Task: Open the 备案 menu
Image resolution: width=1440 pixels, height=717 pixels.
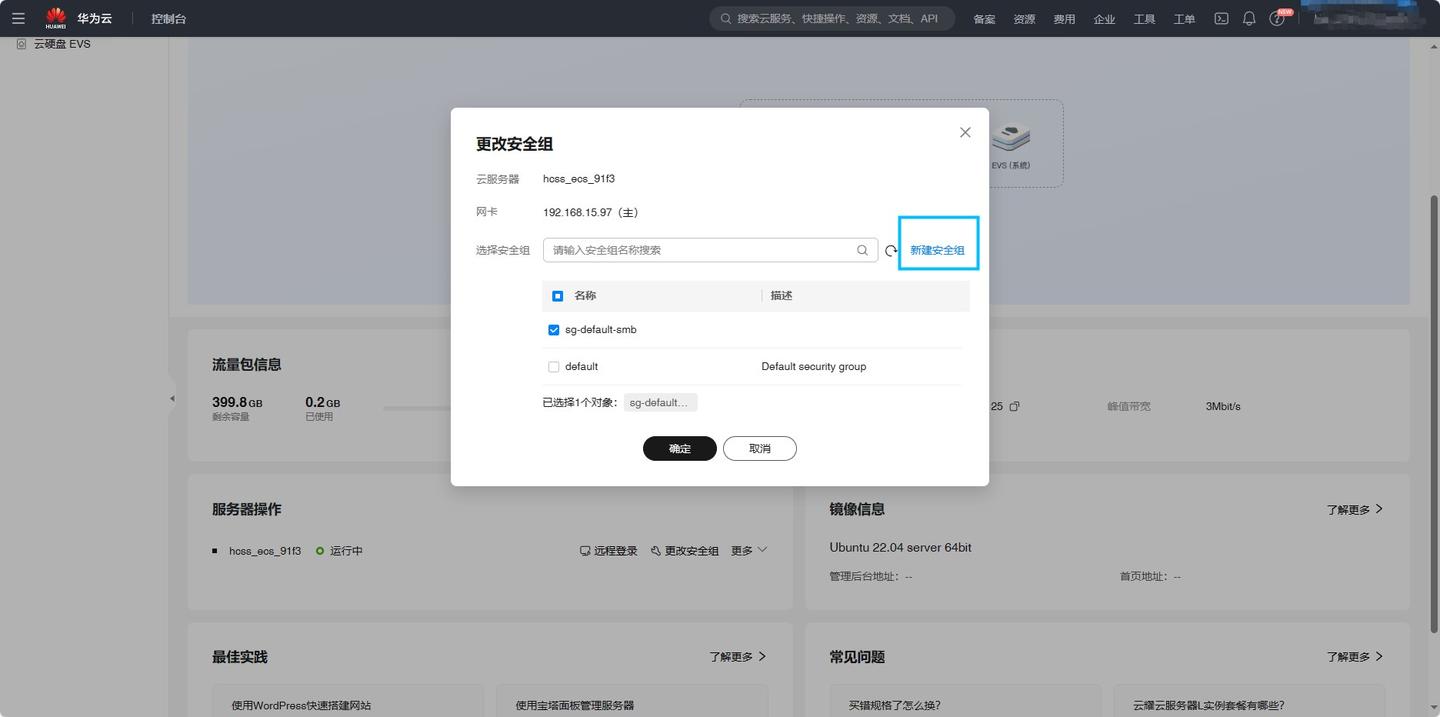Action: pyautogui.click(x=984, y=19)
